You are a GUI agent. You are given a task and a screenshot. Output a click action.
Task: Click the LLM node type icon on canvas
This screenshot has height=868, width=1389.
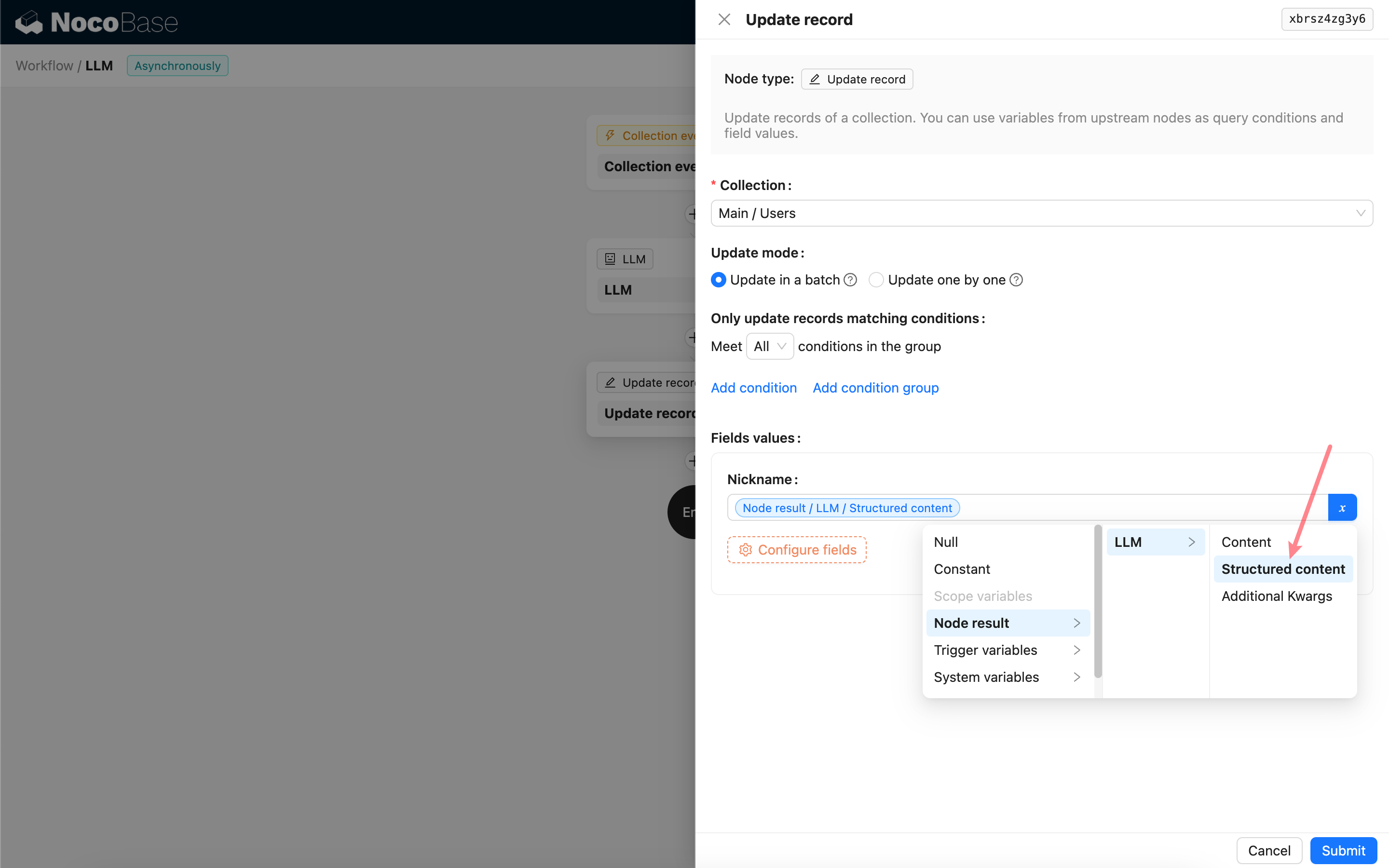point(610,259)
